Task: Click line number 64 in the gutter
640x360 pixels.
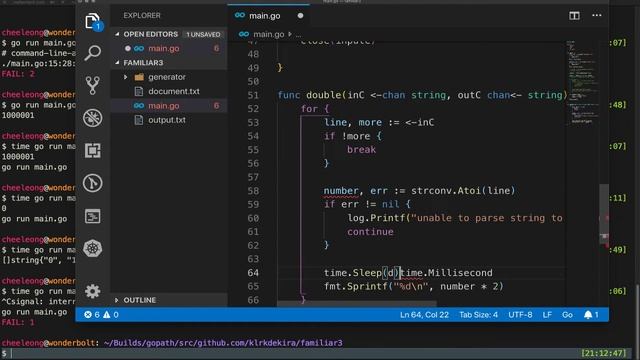Action: click(x=253, y=273)
